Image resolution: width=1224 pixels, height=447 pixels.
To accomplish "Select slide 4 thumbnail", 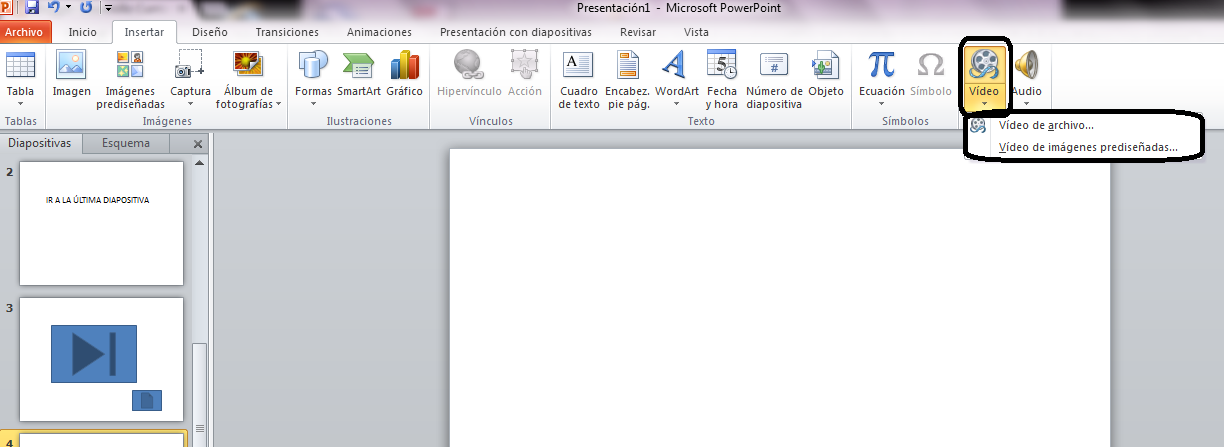I will click(101, 440).
